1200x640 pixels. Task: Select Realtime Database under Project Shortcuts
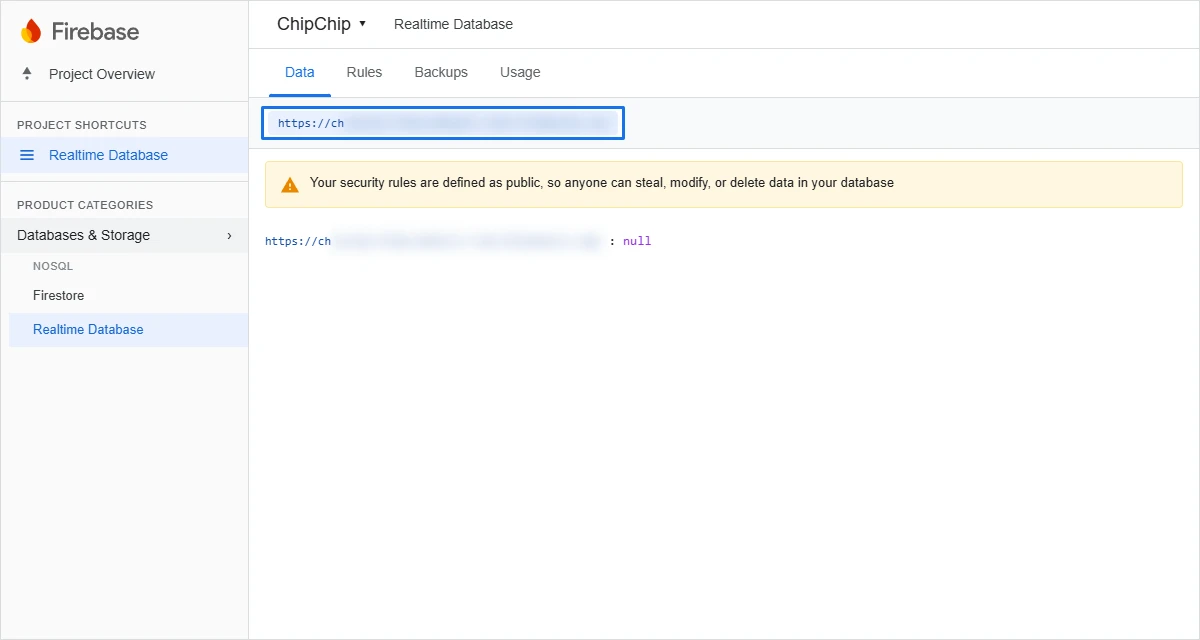pyautogui.click(x=124, y=155)
